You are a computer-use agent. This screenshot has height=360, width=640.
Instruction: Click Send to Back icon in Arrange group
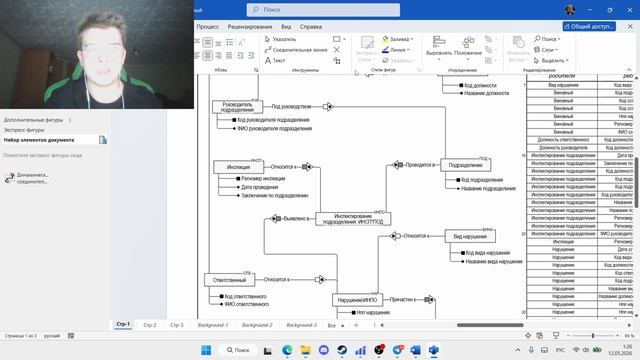(489, 50)
